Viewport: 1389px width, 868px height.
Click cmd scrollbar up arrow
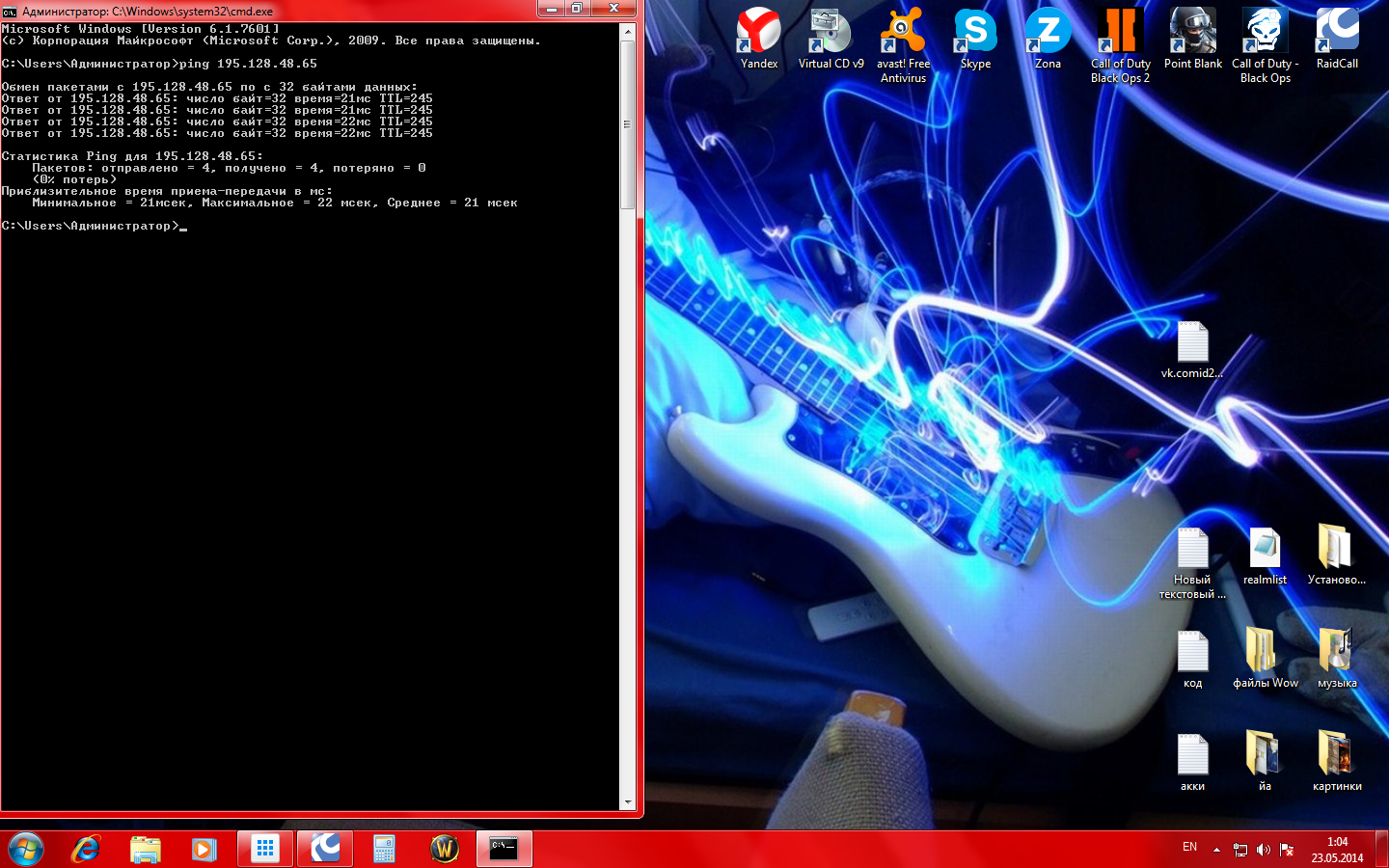click(x=628, y=32)
